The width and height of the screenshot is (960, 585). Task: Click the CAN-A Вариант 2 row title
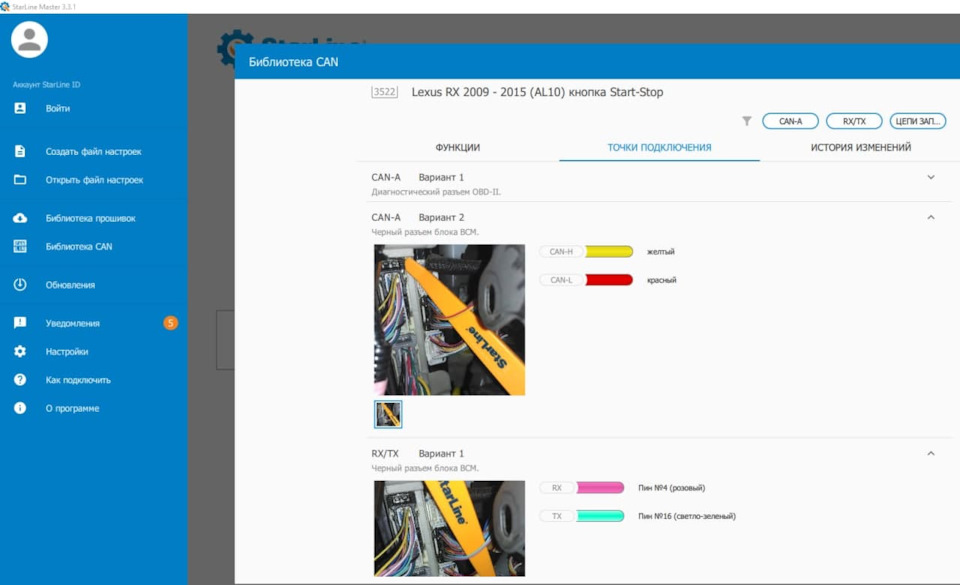pyautogui.click(x=418, y=217)
